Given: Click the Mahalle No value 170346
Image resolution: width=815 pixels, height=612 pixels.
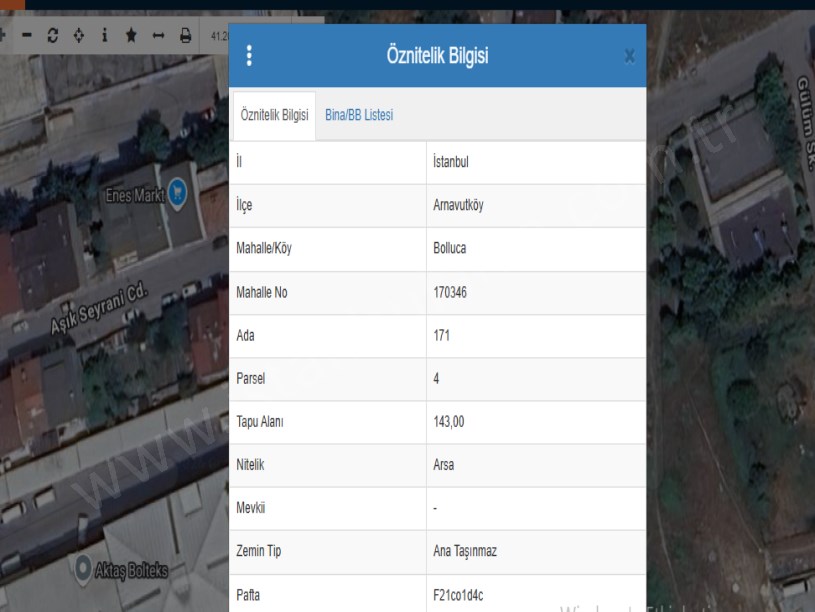Looking at the screenshot, I should click(452, 292).
